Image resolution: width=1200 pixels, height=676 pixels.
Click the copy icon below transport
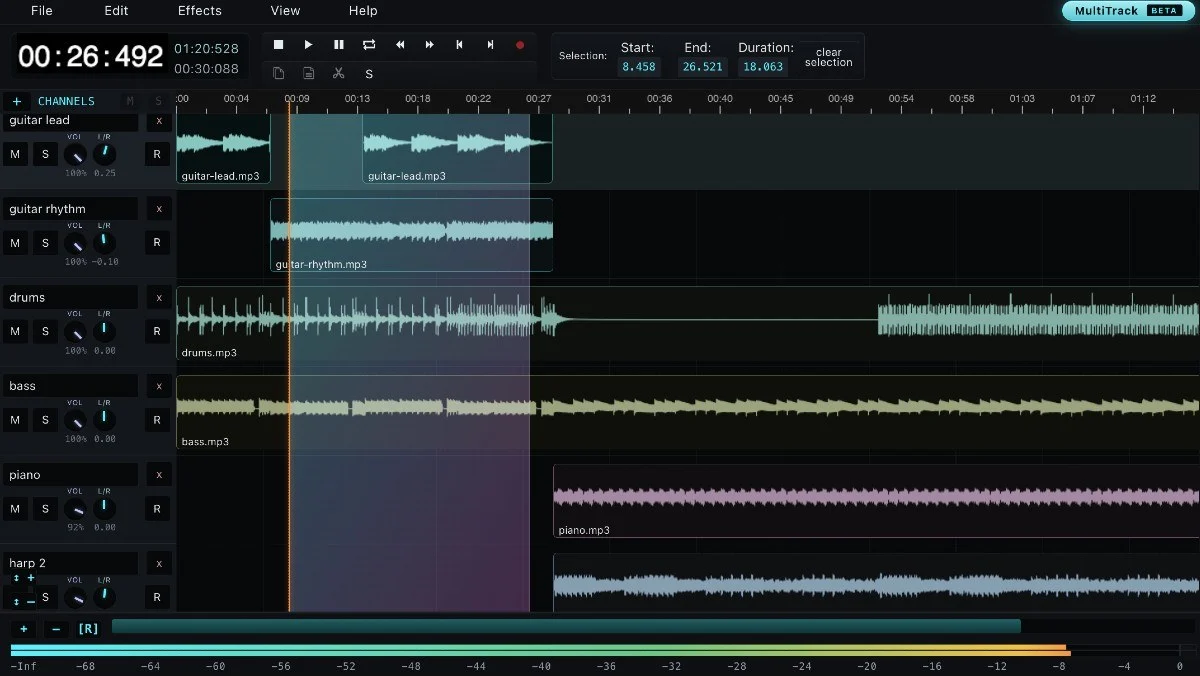(x=279, y=73)
